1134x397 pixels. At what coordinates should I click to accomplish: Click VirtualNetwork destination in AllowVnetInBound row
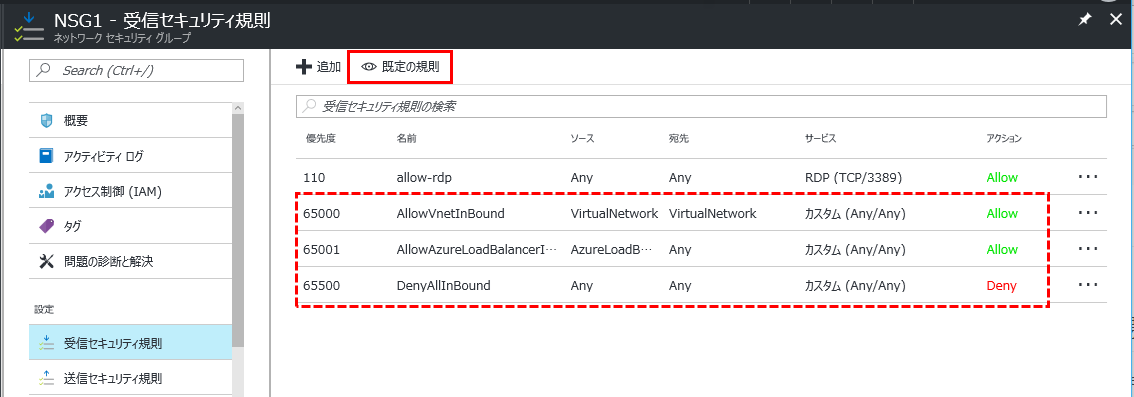[713, 214]
